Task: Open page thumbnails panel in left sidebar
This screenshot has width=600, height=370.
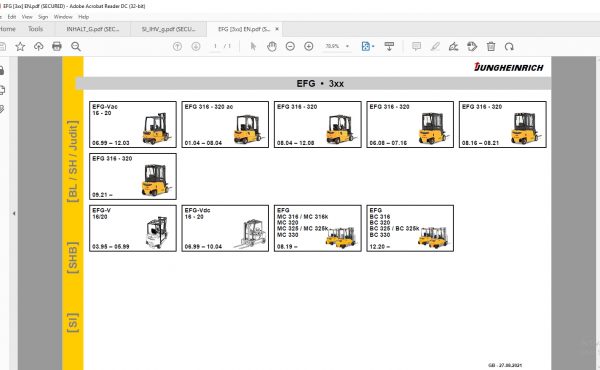Action: point(2,90)
